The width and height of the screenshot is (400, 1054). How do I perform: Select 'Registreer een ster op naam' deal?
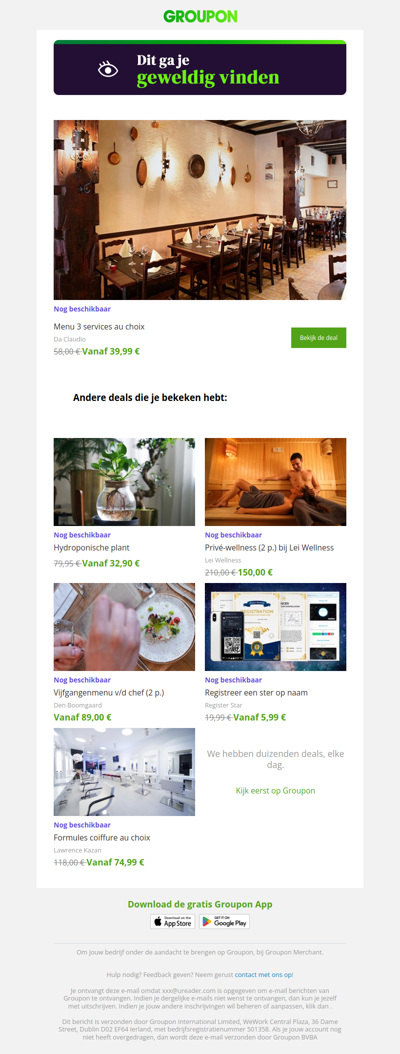256,692
